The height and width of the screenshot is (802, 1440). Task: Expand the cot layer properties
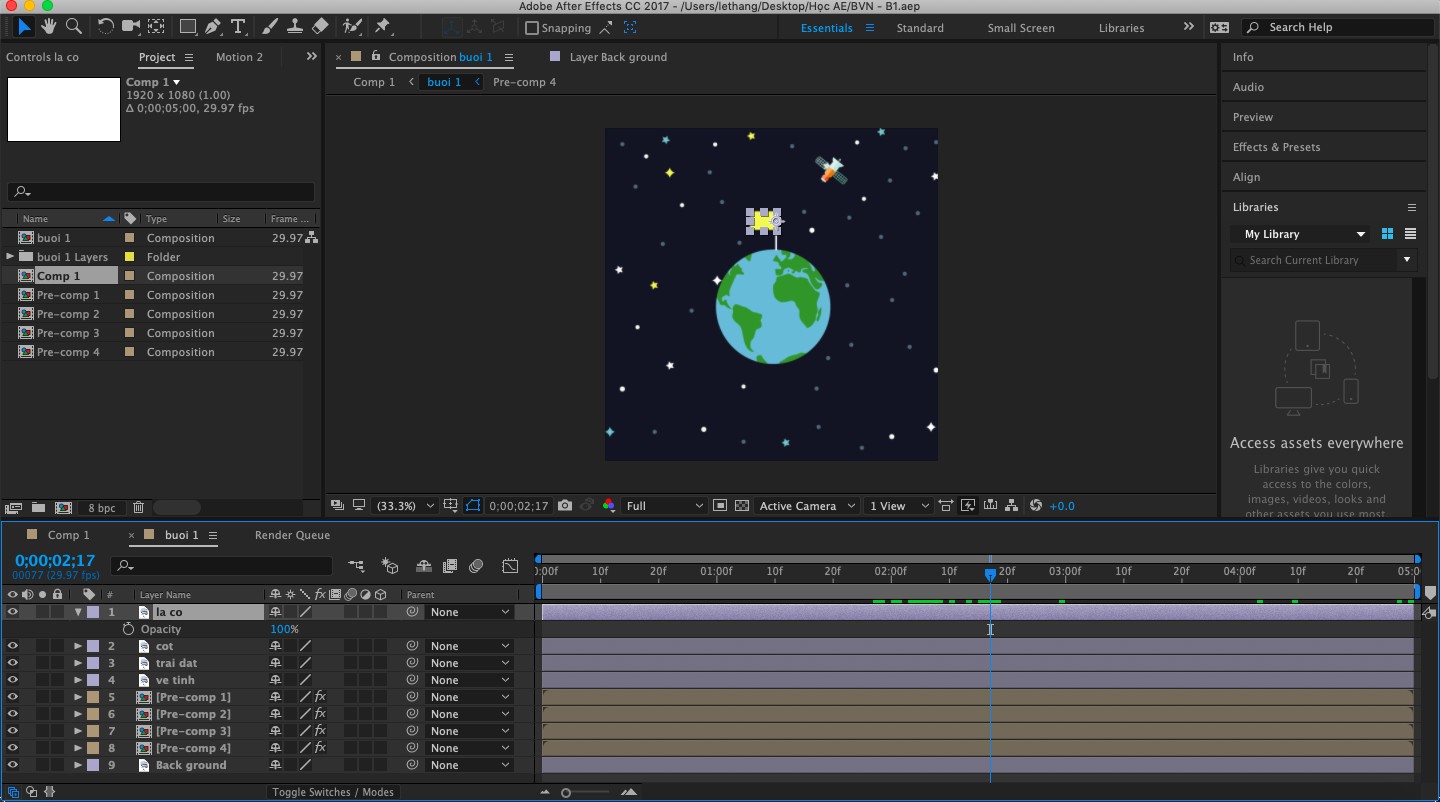(78, 646)
